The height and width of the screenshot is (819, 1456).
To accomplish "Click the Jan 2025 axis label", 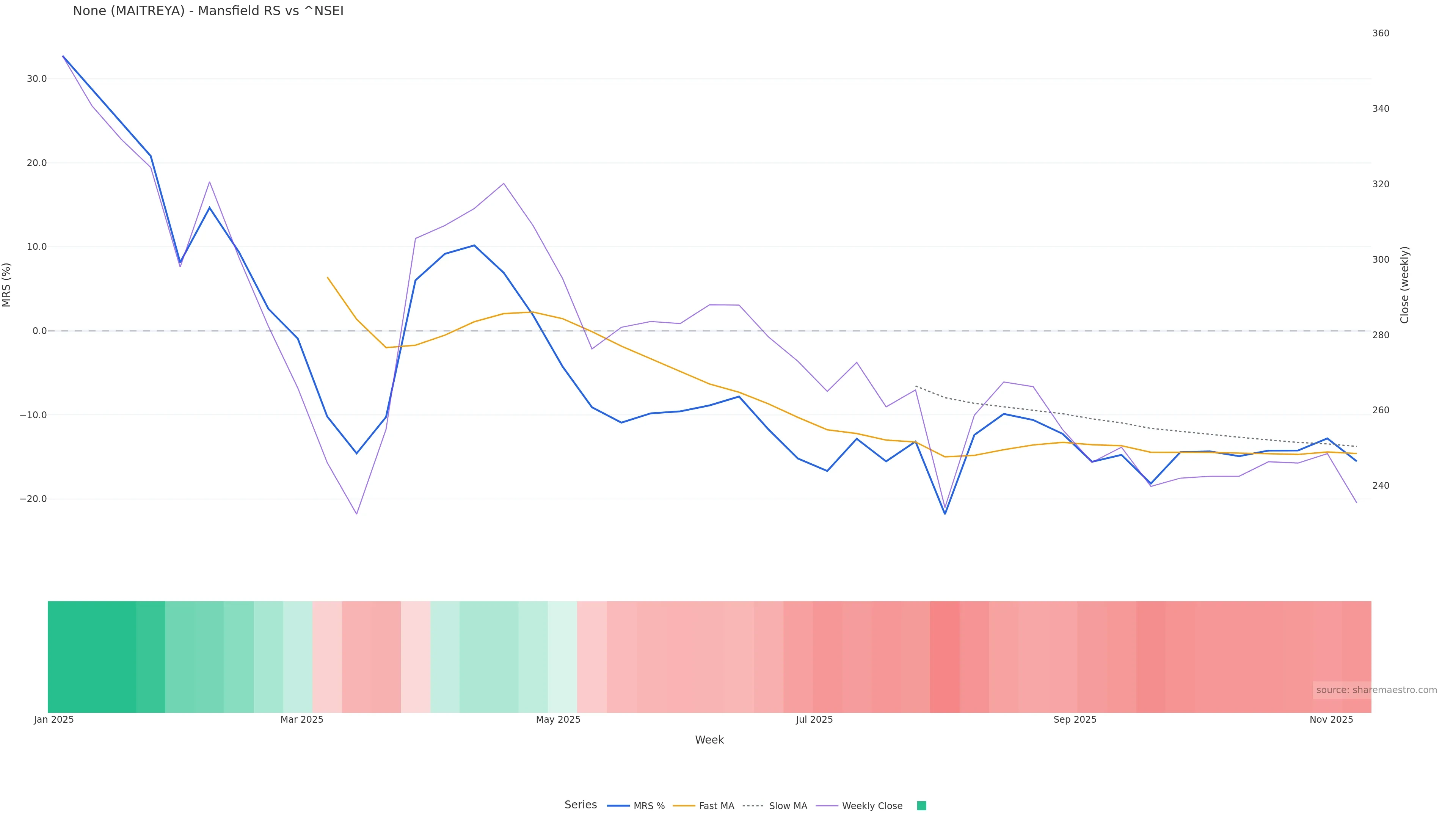I will (x=54, y=720).
